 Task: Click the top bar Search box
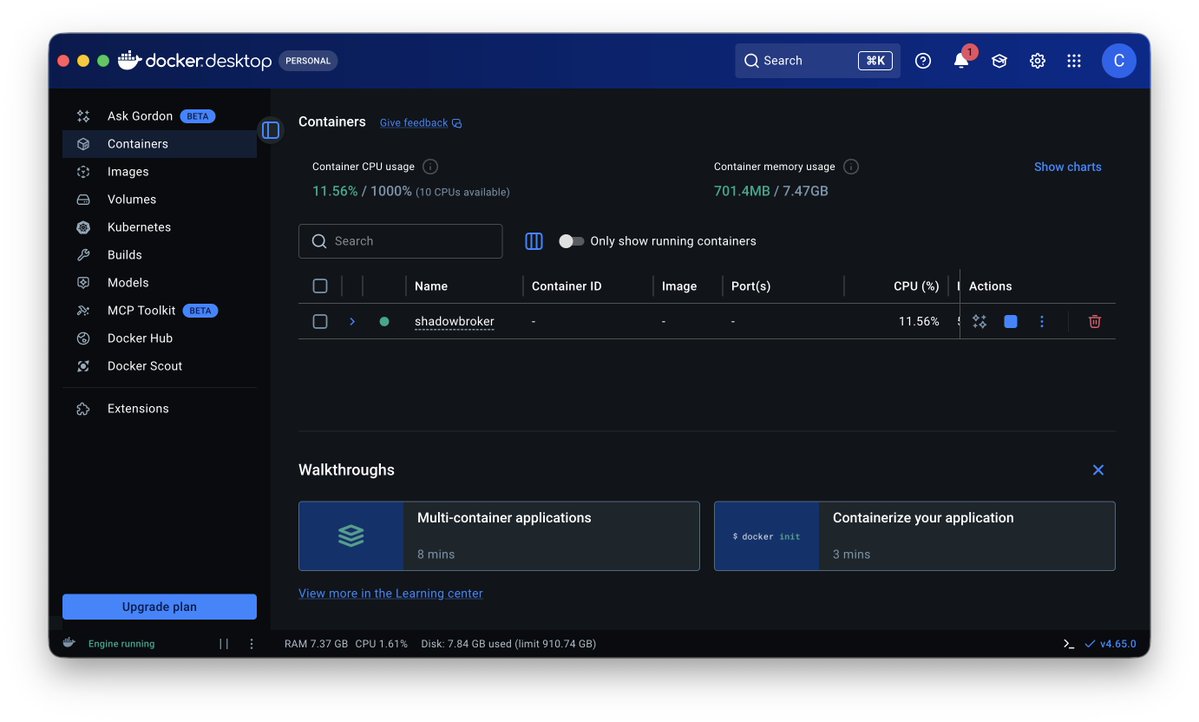point(817,60)
